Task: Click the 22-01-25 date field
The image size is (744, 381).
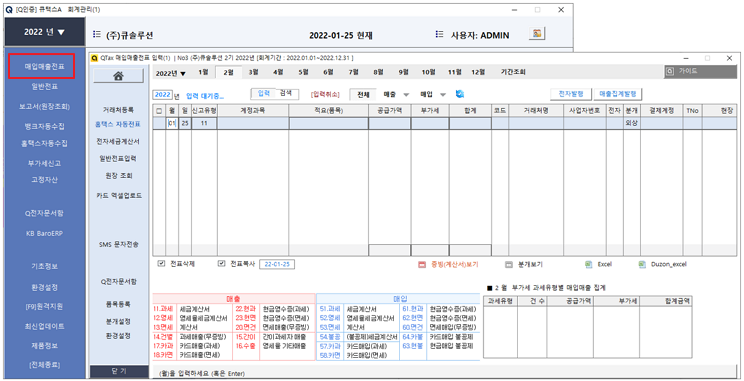Action: tap(277, 264)
